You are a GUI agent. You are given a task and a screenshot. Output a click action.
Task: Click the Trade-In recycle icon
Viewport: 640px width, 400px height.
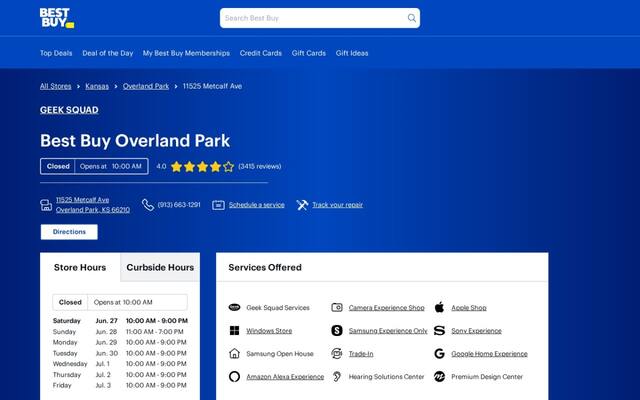point(337,353)
